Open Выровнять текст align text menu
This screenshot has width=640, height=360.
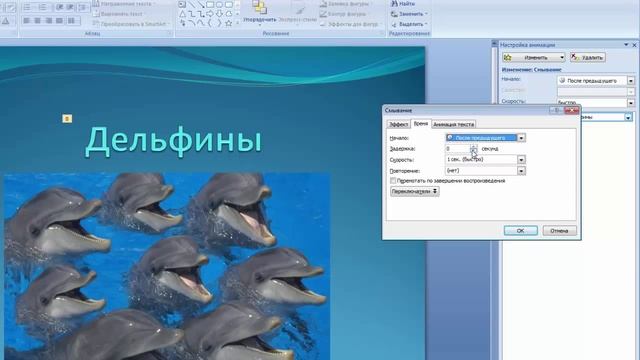pos(118,14)
